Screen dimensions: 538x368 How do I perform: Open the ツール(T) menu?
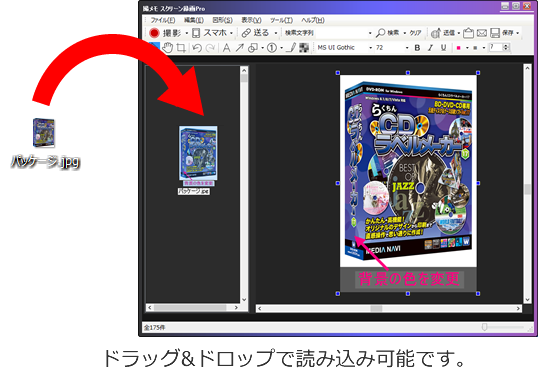[281, 20]
